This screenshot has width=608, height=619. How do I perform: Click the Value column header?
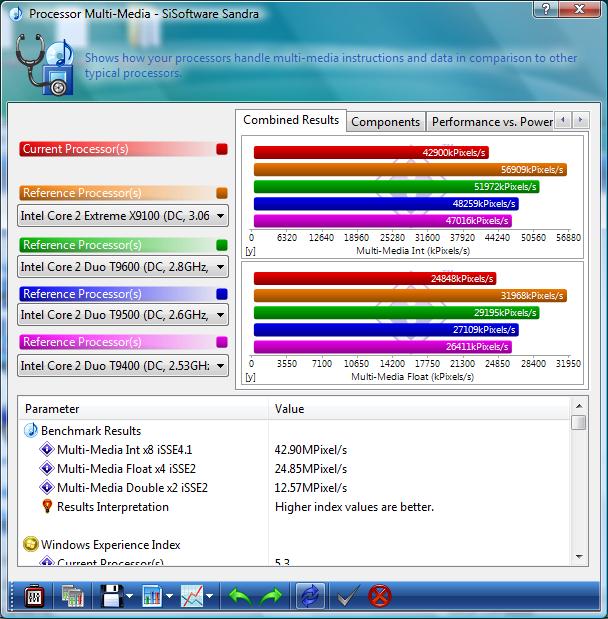[x=419, y=409]
